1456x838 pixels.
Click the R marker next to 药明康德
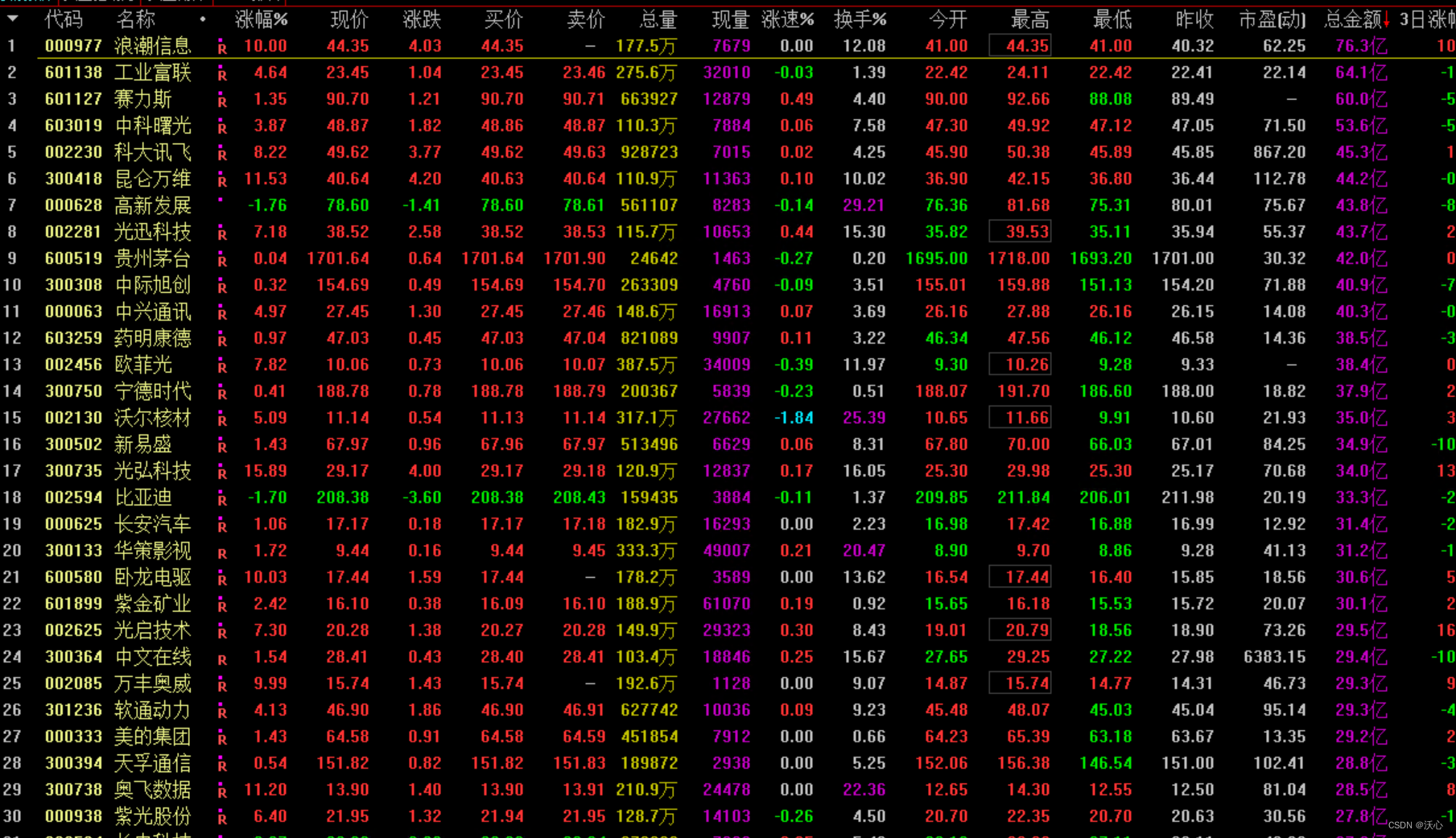point(222,341)
